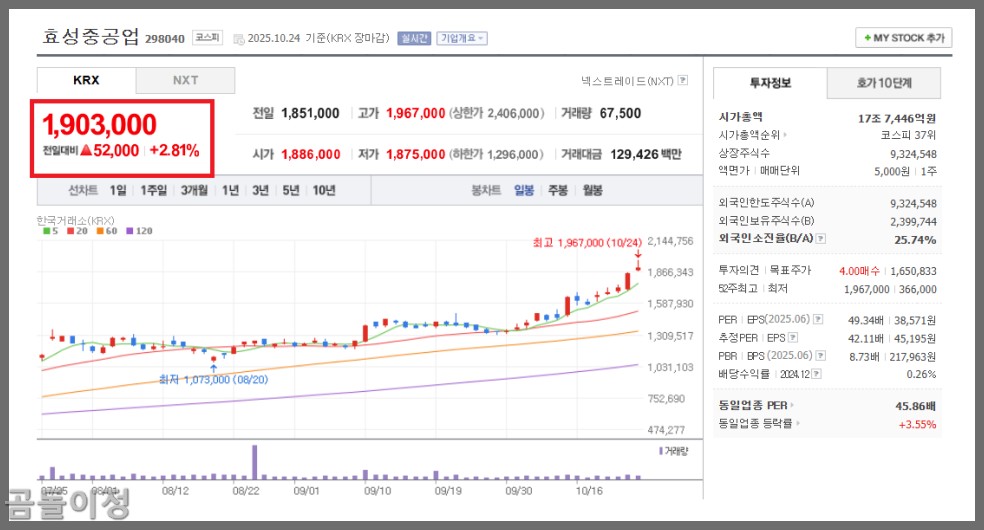Open the help icon beside 외국인소진율(B/A)

(821, 239)
